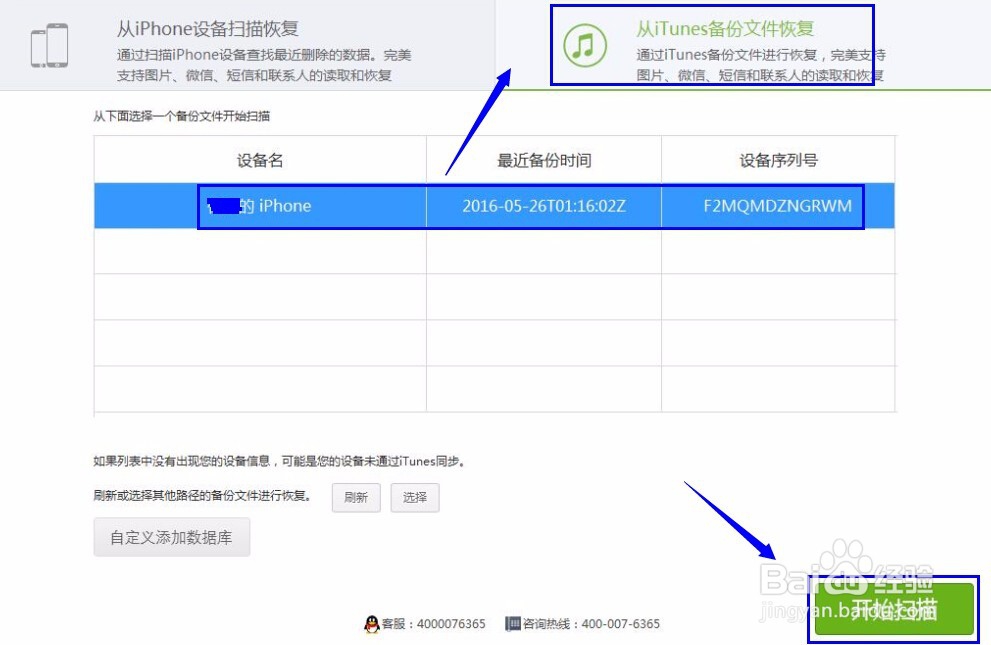Click the iTunes sync notice text
Image resolution: width=991 pixels, height=645 pixels.
coord(279,462)
